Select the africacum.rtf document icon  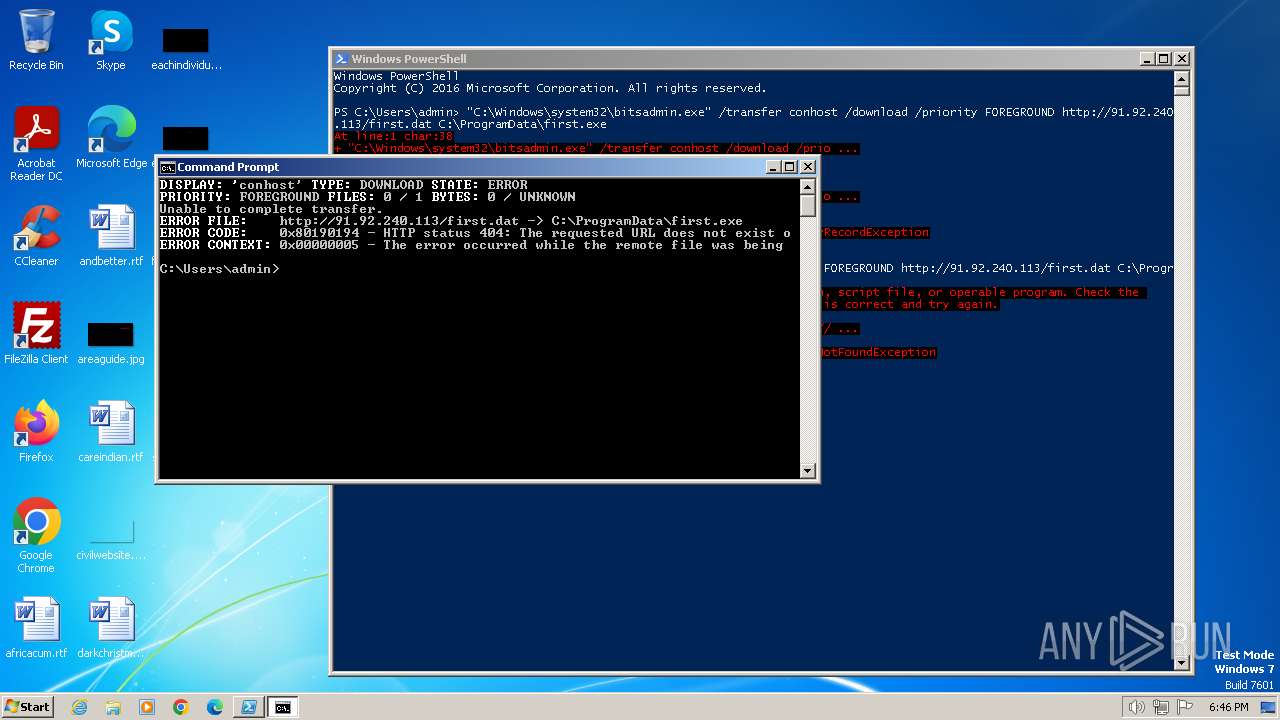coord(36,628)
